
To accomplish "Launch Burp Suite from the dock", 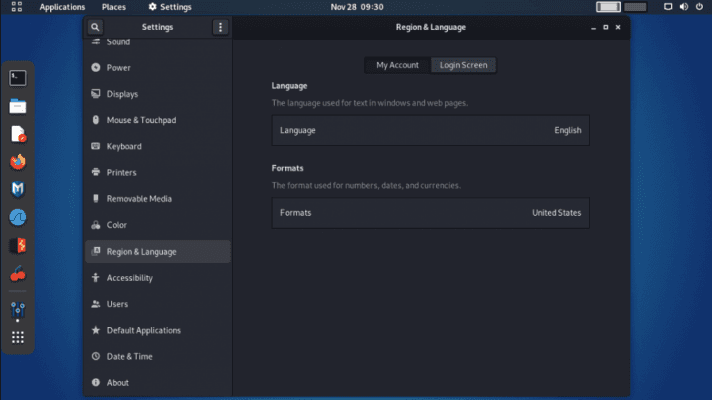I will click(18, 245).
